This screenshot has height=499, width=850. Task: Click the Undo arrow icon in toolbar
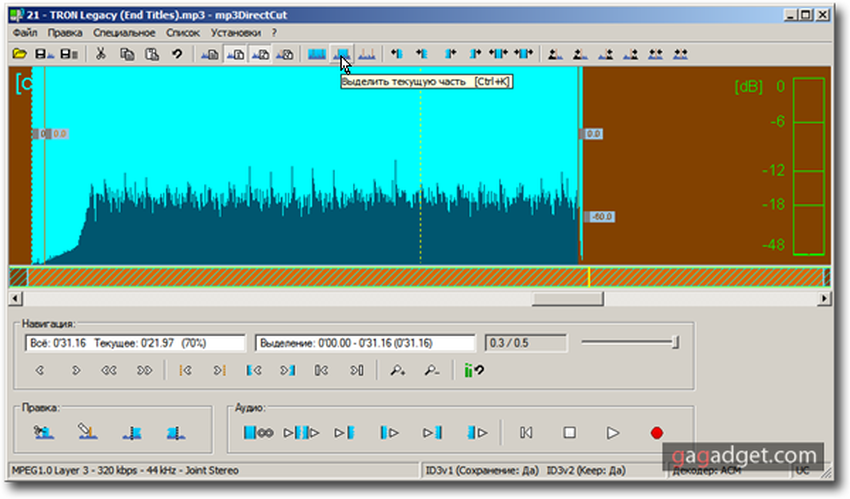pos(176,53)
